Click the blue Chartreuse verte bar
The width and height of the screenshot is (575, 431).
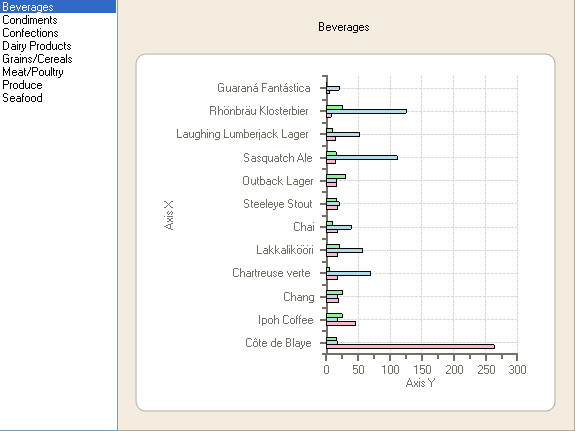(348, 274)
